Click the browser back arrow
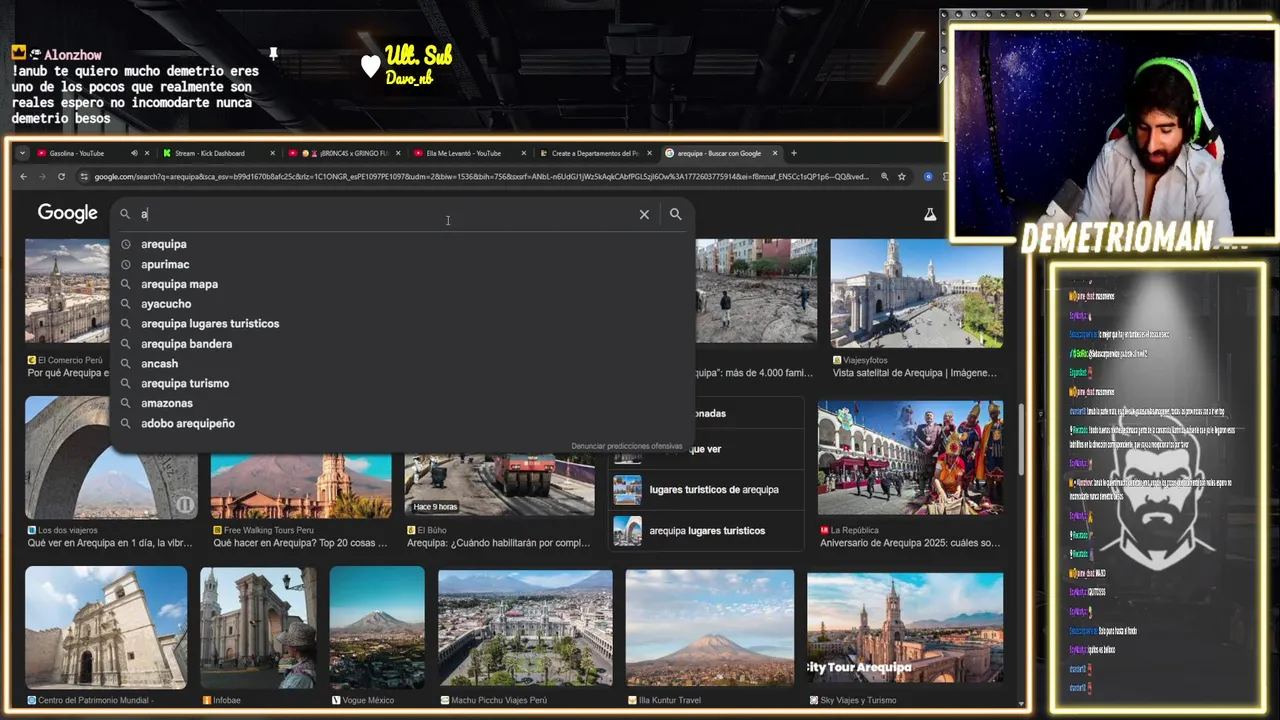 (24, 177)
